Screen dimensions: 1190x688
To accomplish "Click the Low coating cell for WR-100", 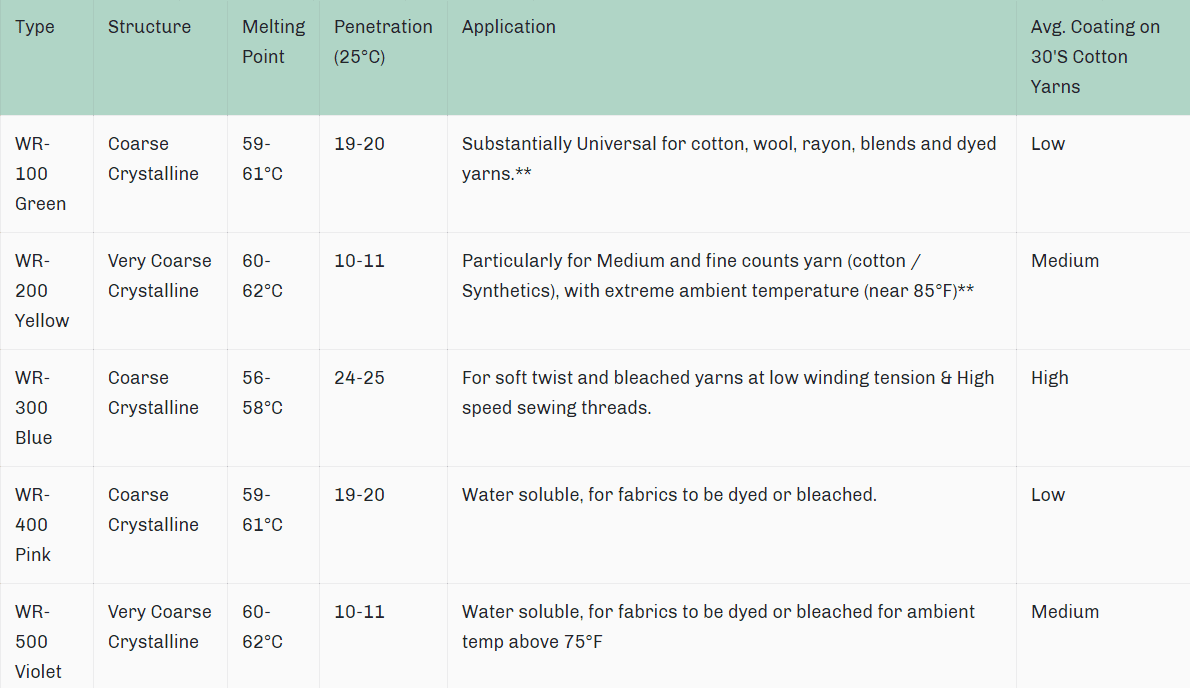I will pyautogui.click(x=1047, y=144).
